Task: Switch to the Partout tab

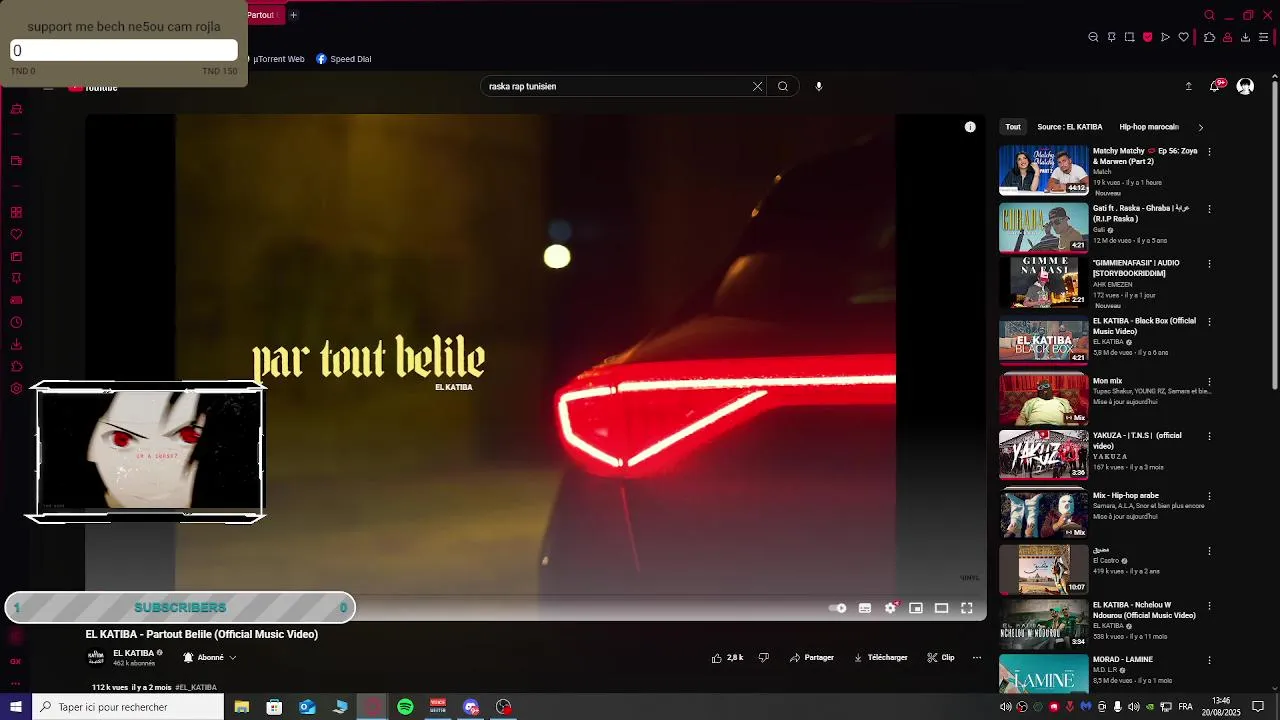Action: (x=265, y=15)
